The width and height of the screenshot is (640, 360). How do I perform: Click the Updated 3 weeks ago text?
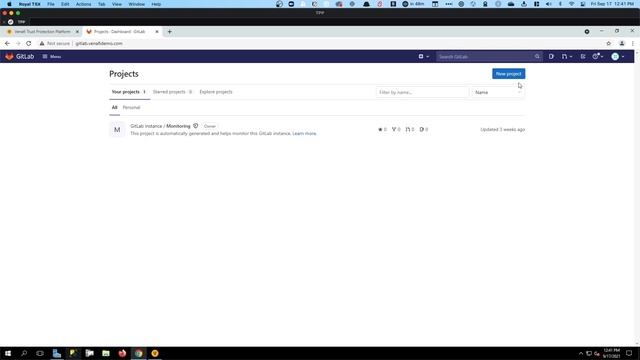[502, 129]
